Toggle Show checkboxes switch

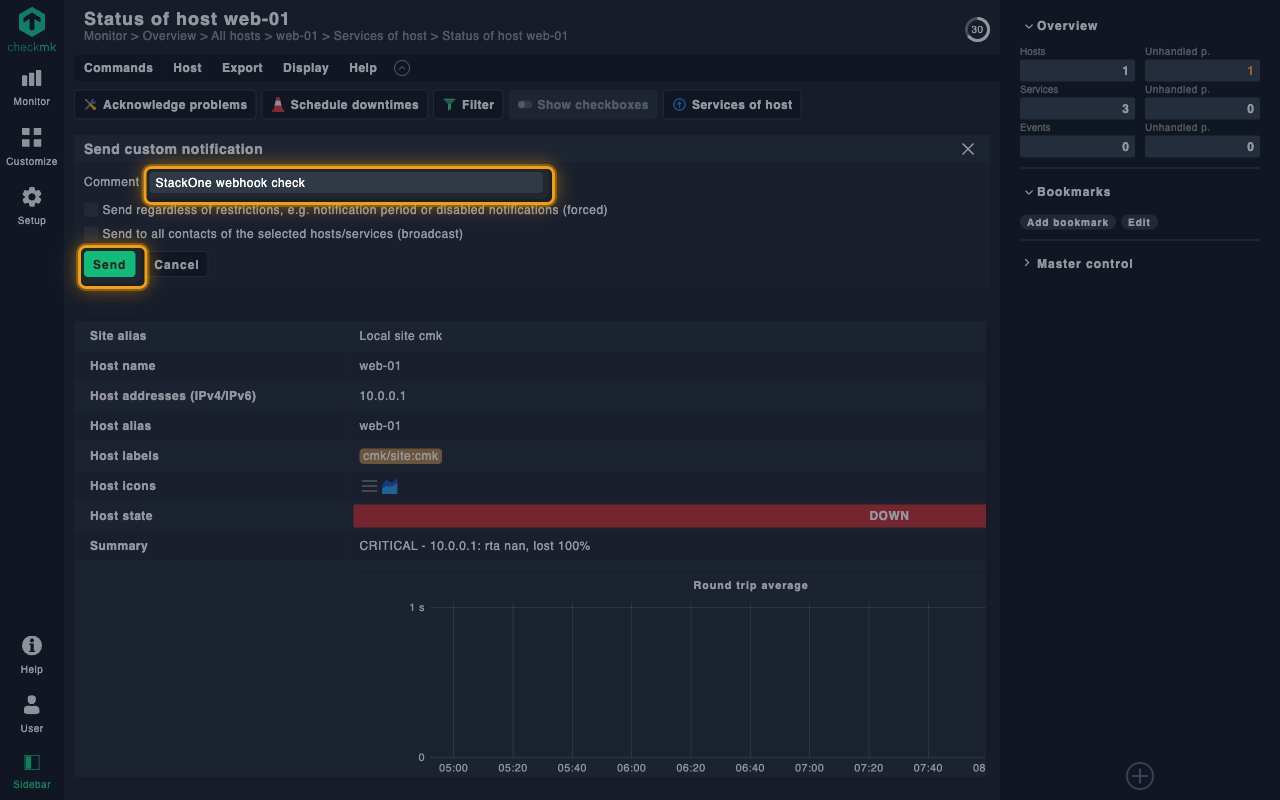click(583, 105)
